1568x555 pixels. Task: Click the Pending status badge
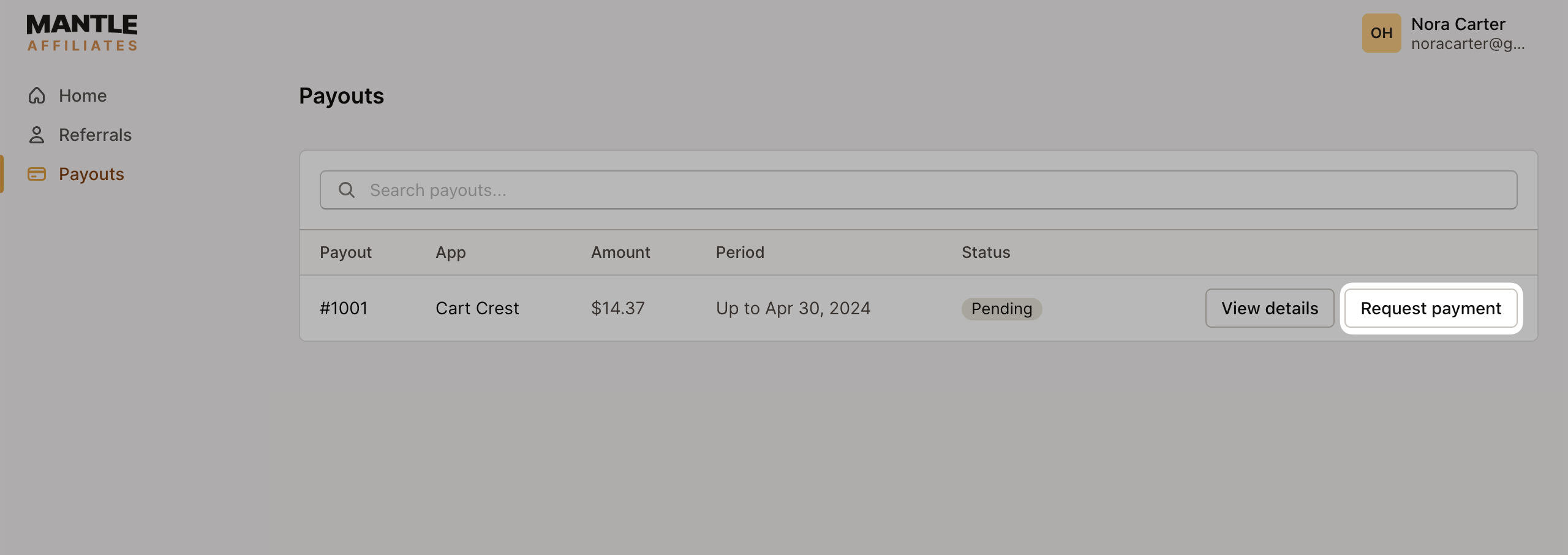tap(1001, 308)
